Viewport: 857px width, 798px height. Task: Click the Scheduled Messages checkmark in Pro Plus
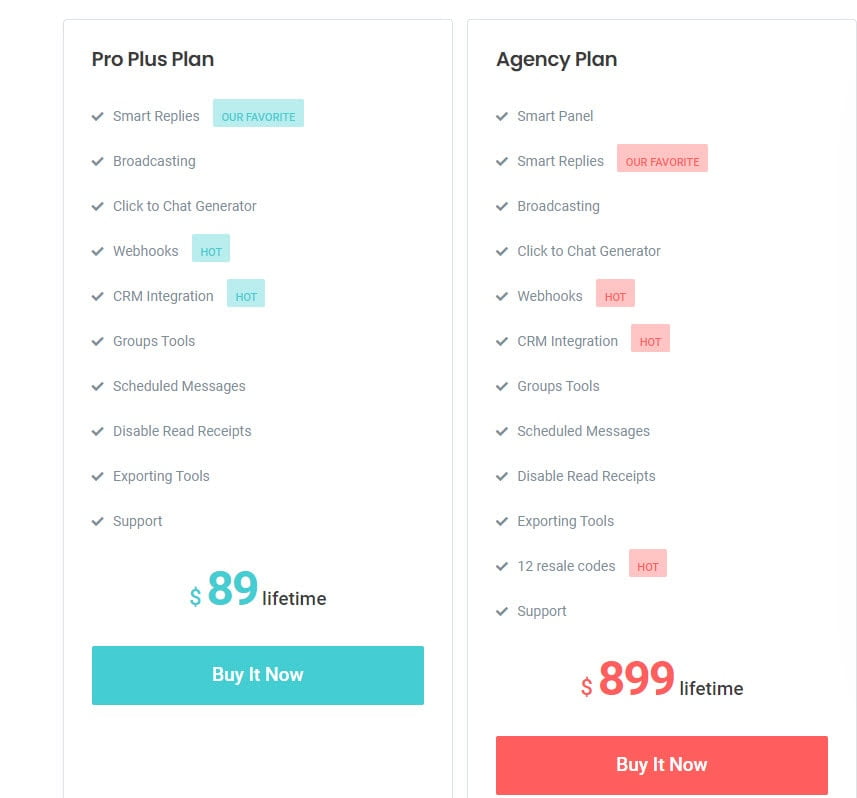tap(98, 386)
